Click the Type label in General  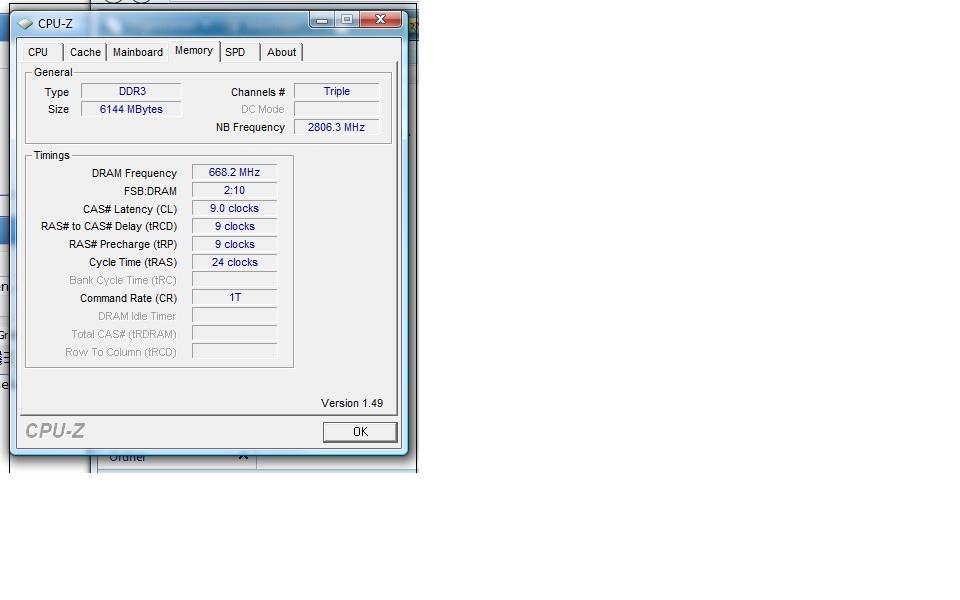point(56,92)
